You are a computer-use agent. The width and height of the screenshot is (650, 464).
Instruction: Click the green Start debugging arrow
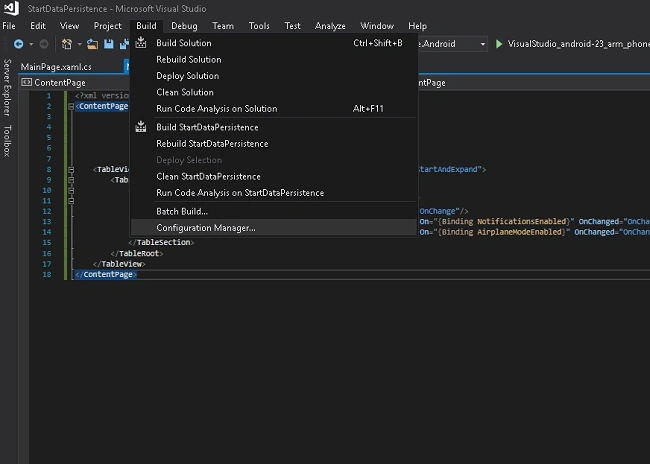tap(499, 44)
